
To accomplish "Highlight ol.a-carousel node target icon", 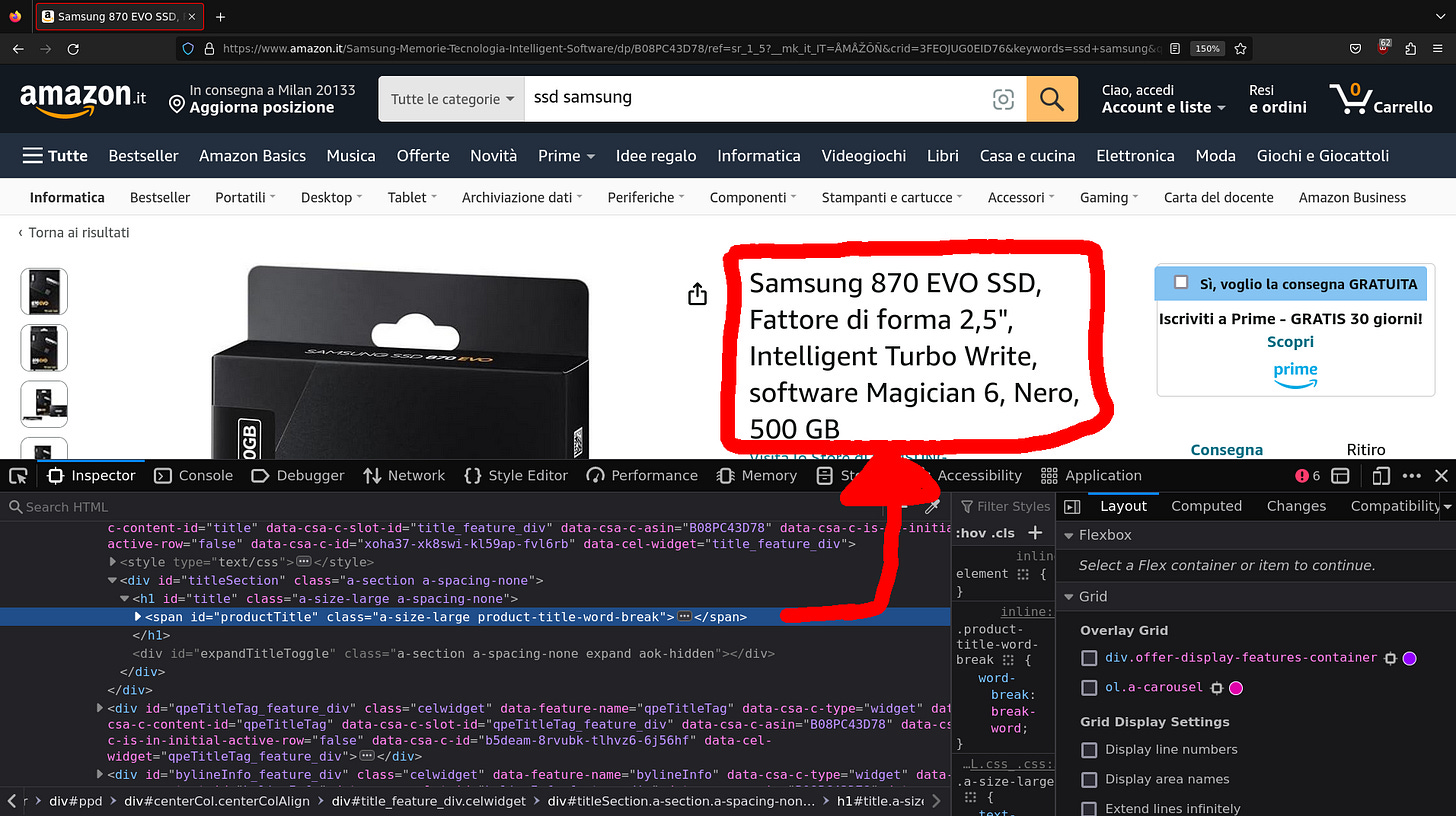I will pos(1216,688).
